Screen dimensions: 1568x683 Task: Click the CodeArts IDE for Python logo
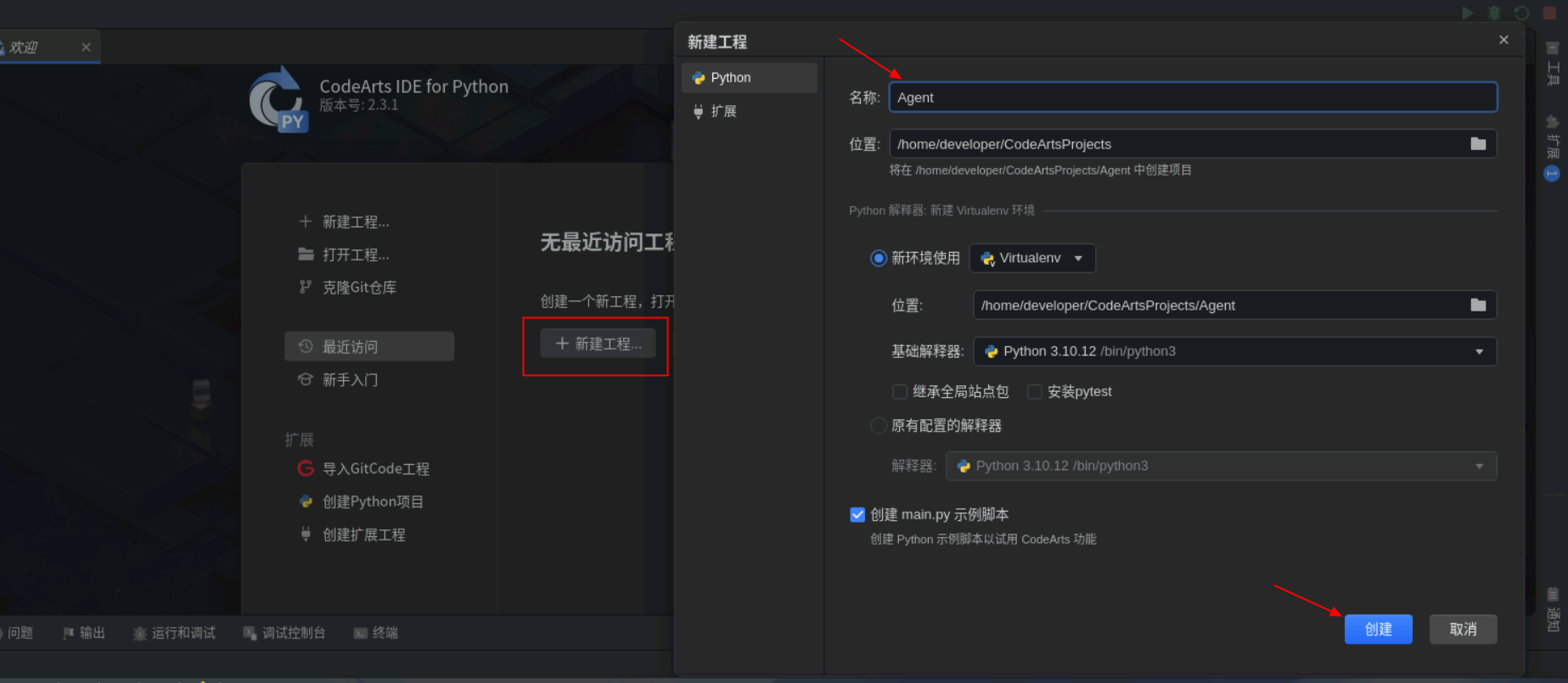[x=278, y=100]
